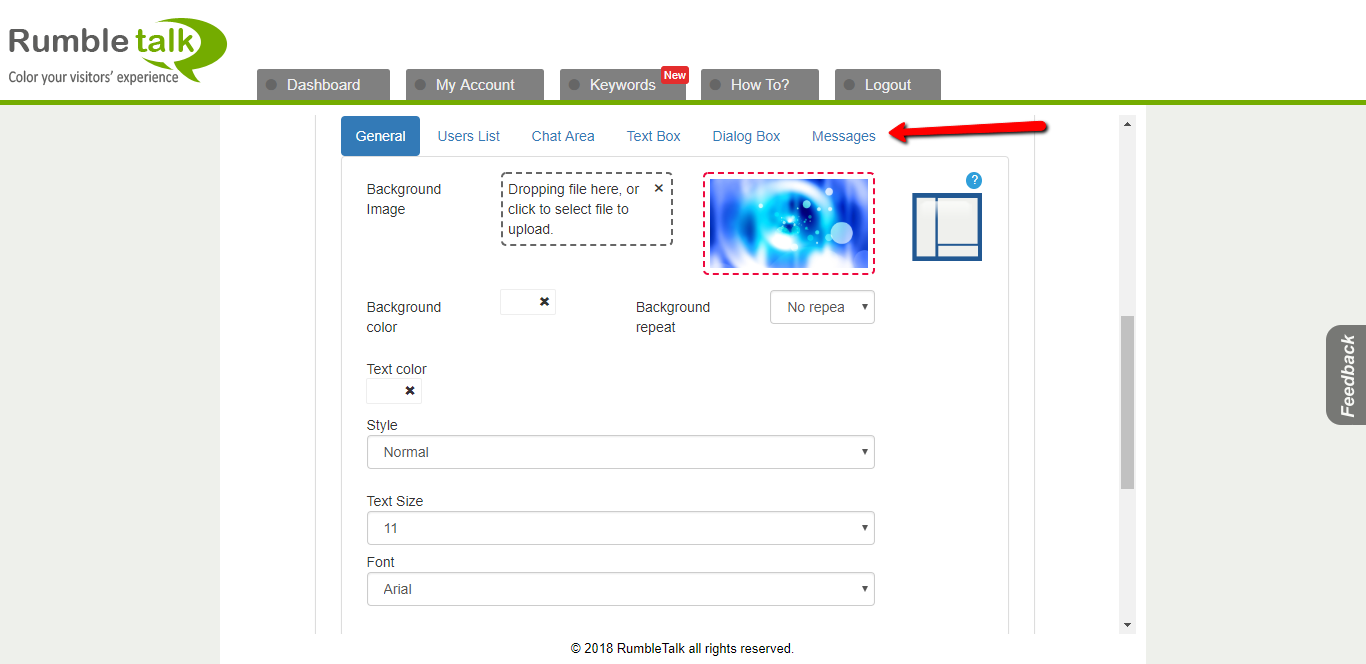The width and height of the screenshot is (1366, 664).
Task: Switch to the Chat Area tab
Action: click(x=563, y=136)
